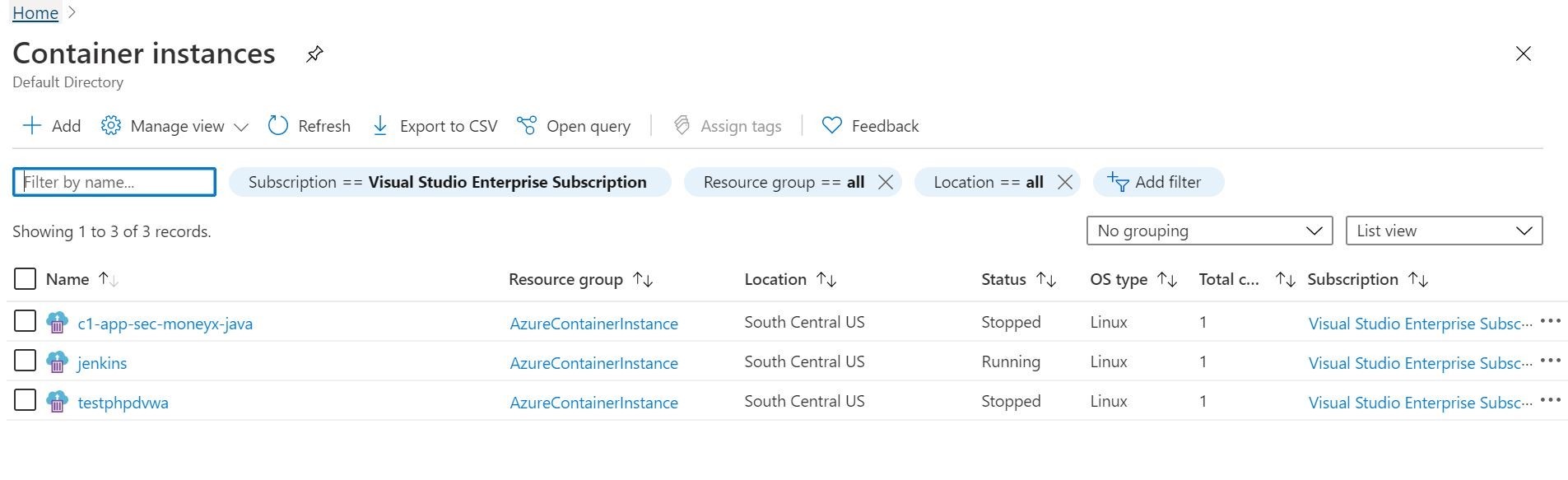1568x480 pixels.
Task: Click the Refresh icon
Action: point(278,126)
